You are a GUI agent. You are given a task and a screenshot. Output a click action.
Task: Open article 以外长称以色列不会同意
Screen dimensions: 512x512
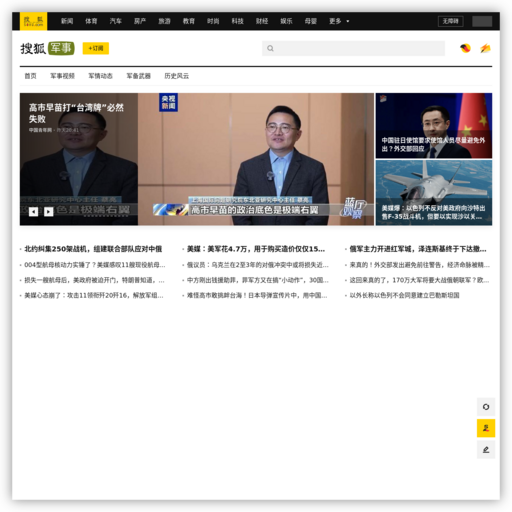click(x=404, y=295)
